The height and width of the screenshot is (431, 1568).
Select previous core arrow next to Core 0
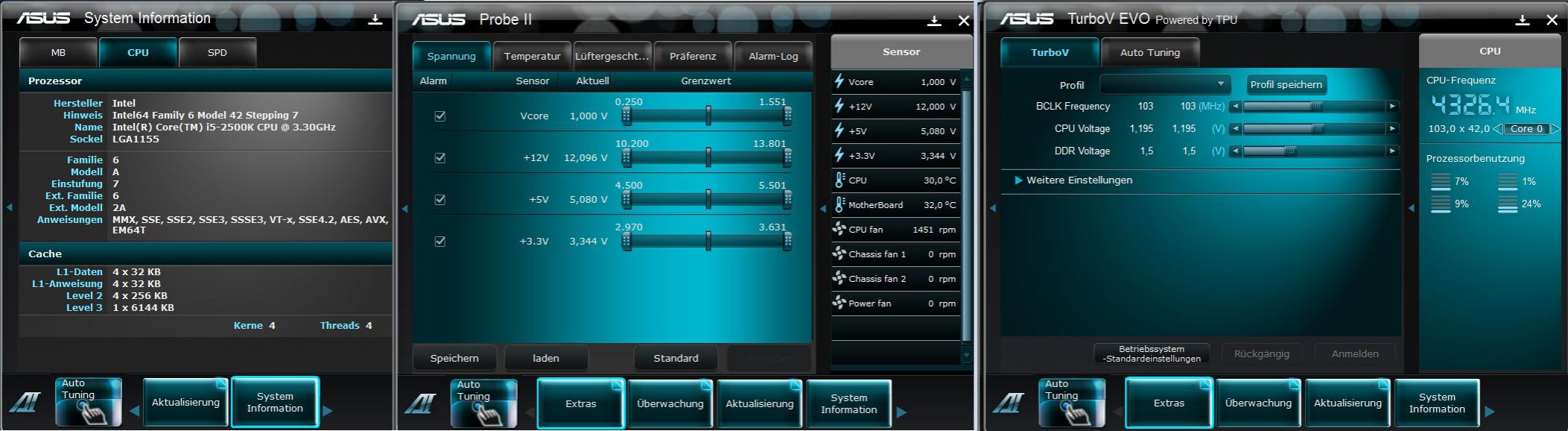(x=1497, y=129)
